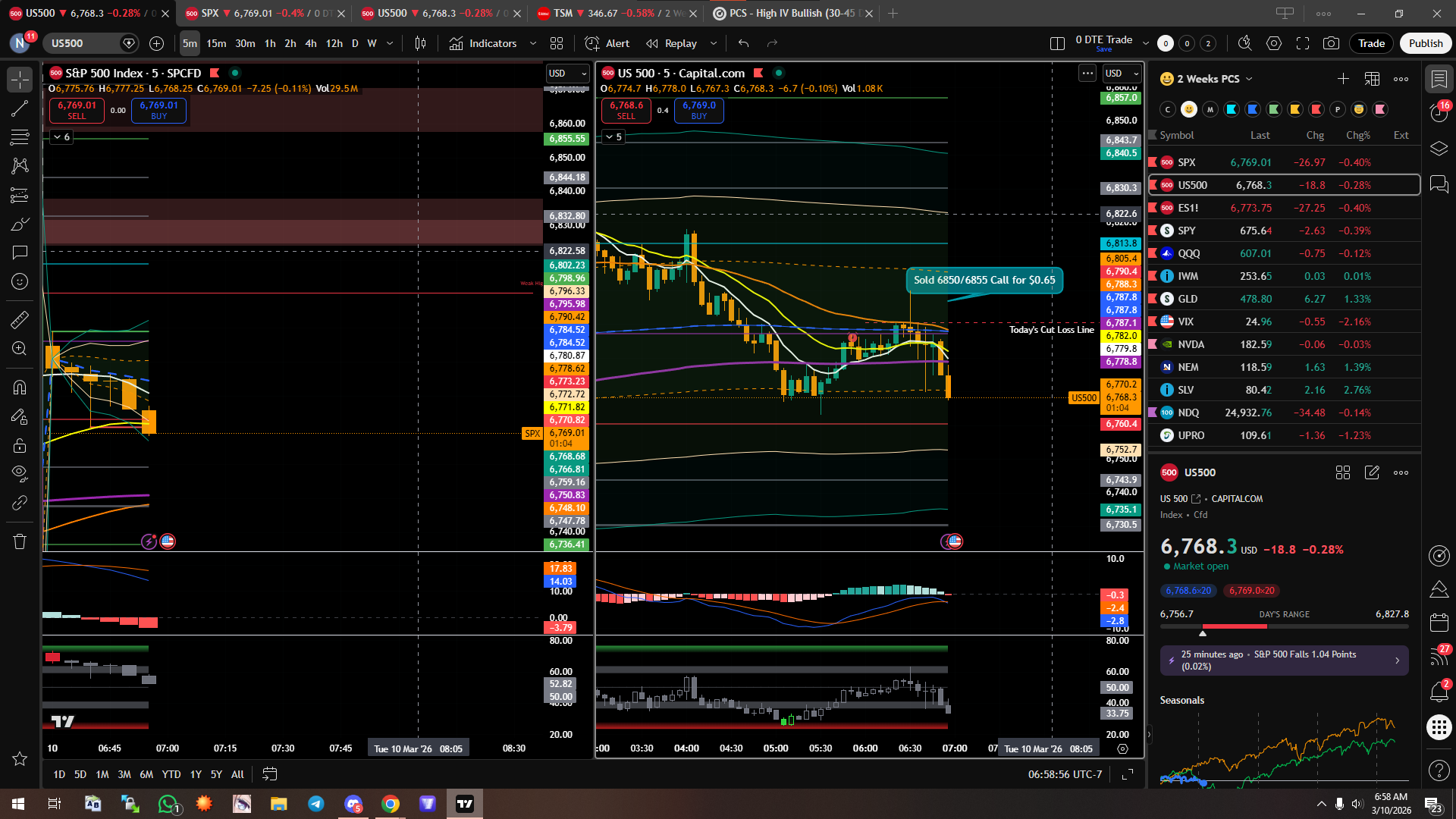Toggle lock all drawing tools
Screen dimensions: 1456x819
(20, 445)
